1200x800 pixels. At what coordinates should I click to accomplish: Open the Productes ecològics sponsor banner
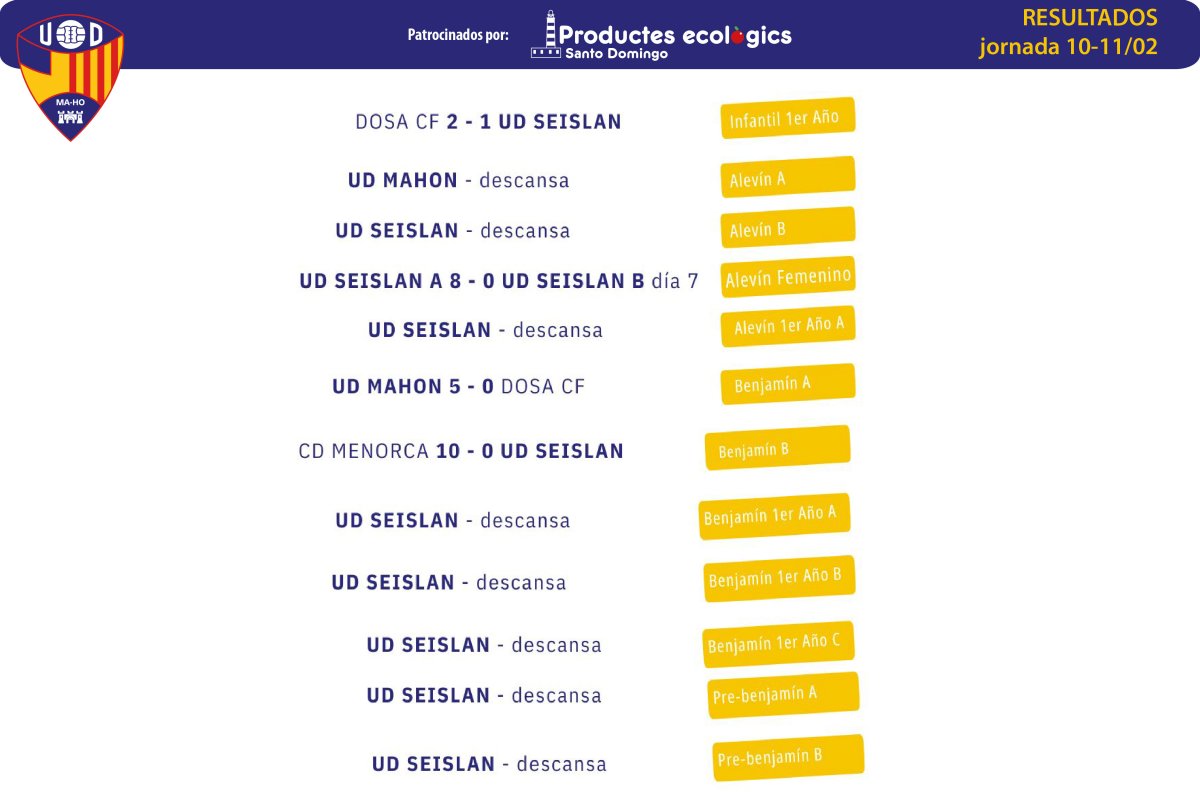661,35
